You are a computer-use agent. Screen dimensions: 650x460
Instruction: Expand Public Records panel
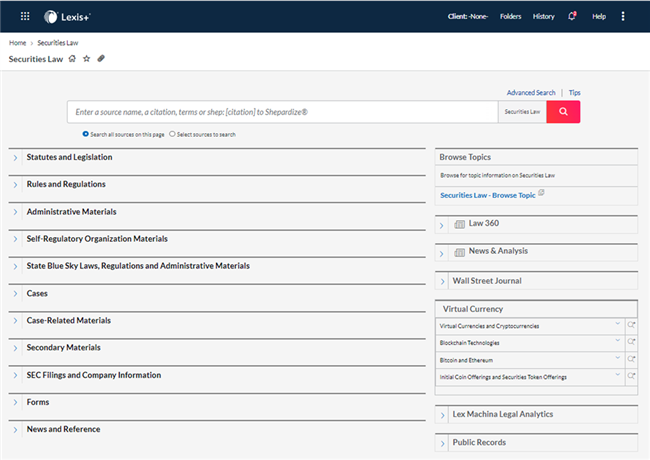click(x=442, y=443)
